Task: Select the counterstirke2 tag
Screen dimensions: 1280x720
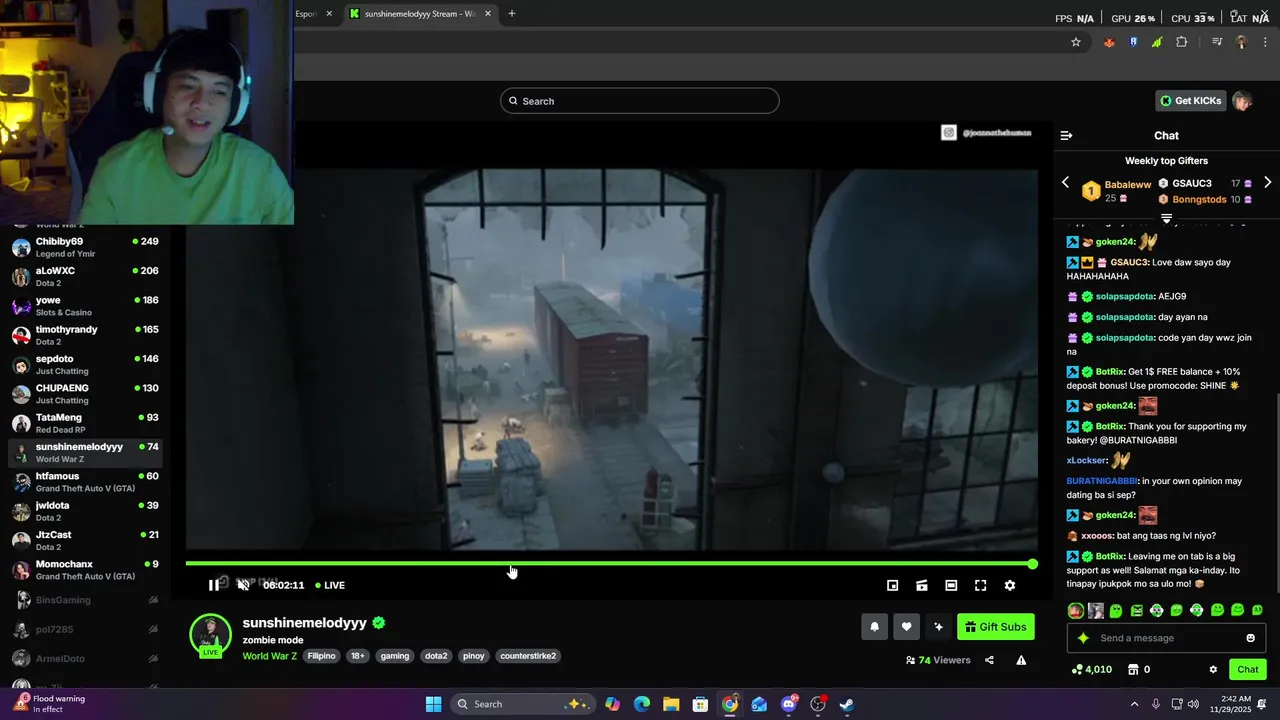Action: (x=528, y=656)
